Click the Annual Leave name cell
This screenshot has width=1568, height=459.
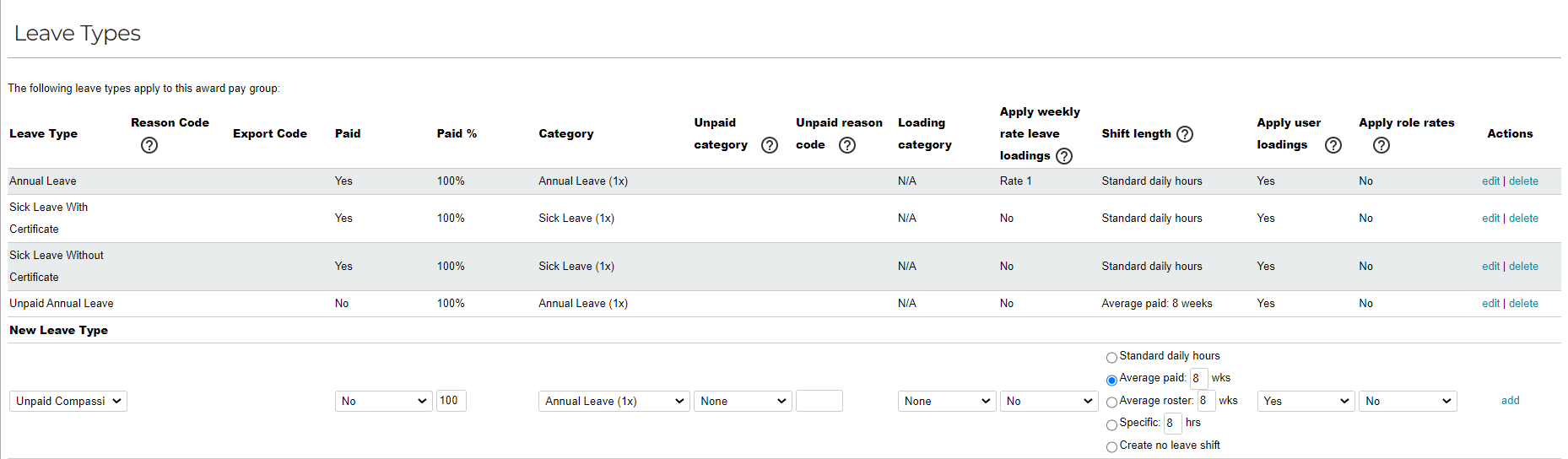(x=43, y=181)
